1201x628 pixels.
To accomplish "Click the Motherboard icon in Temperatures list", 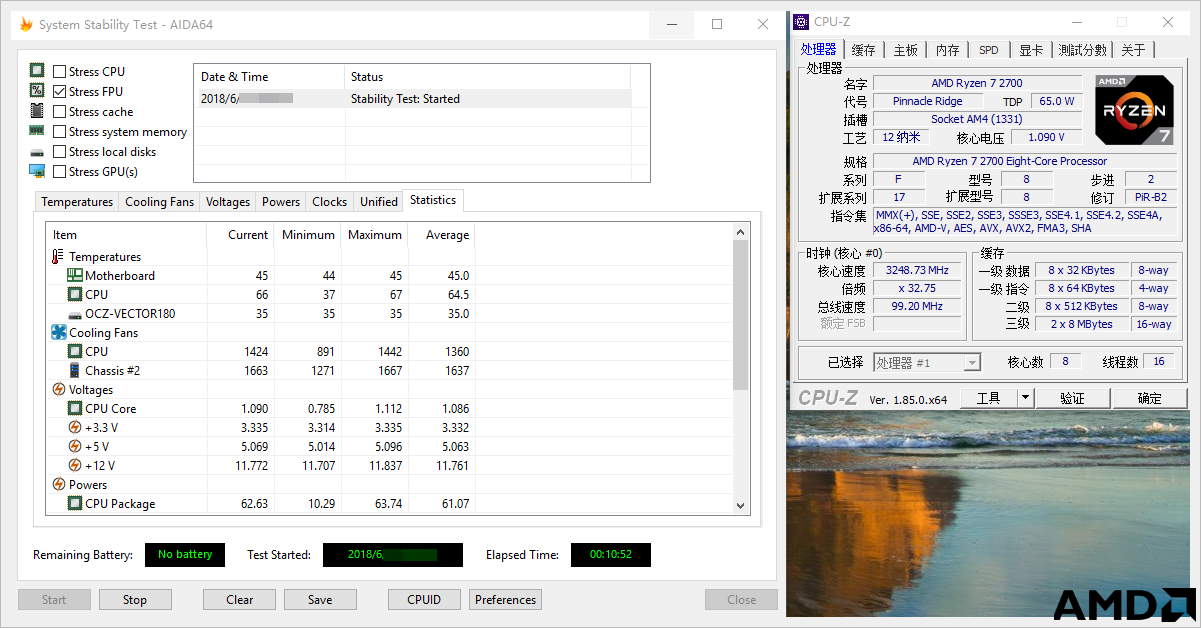I will 75,275.
